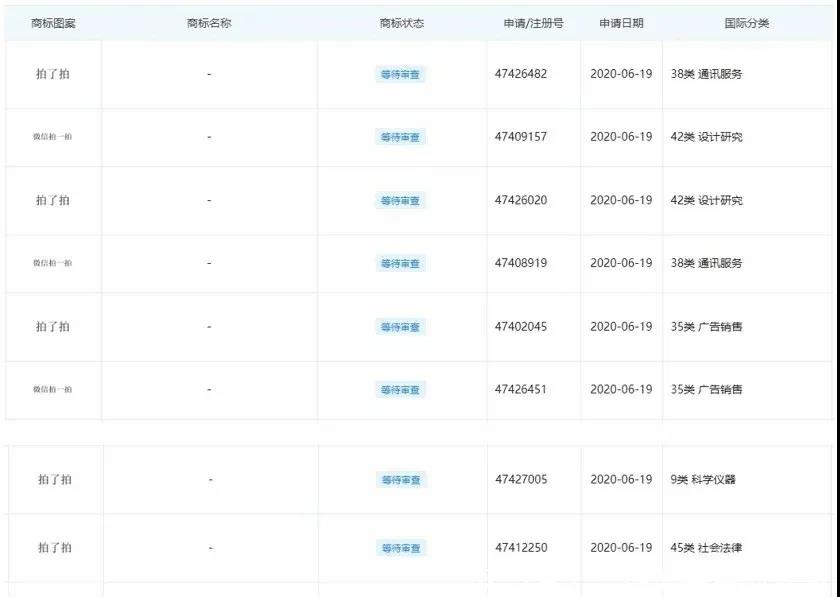Click 38类 通讯服务 in row 47426482
The height and width of the screenshot is (597, 840).
pyautogui.click(x=707, y=74)
